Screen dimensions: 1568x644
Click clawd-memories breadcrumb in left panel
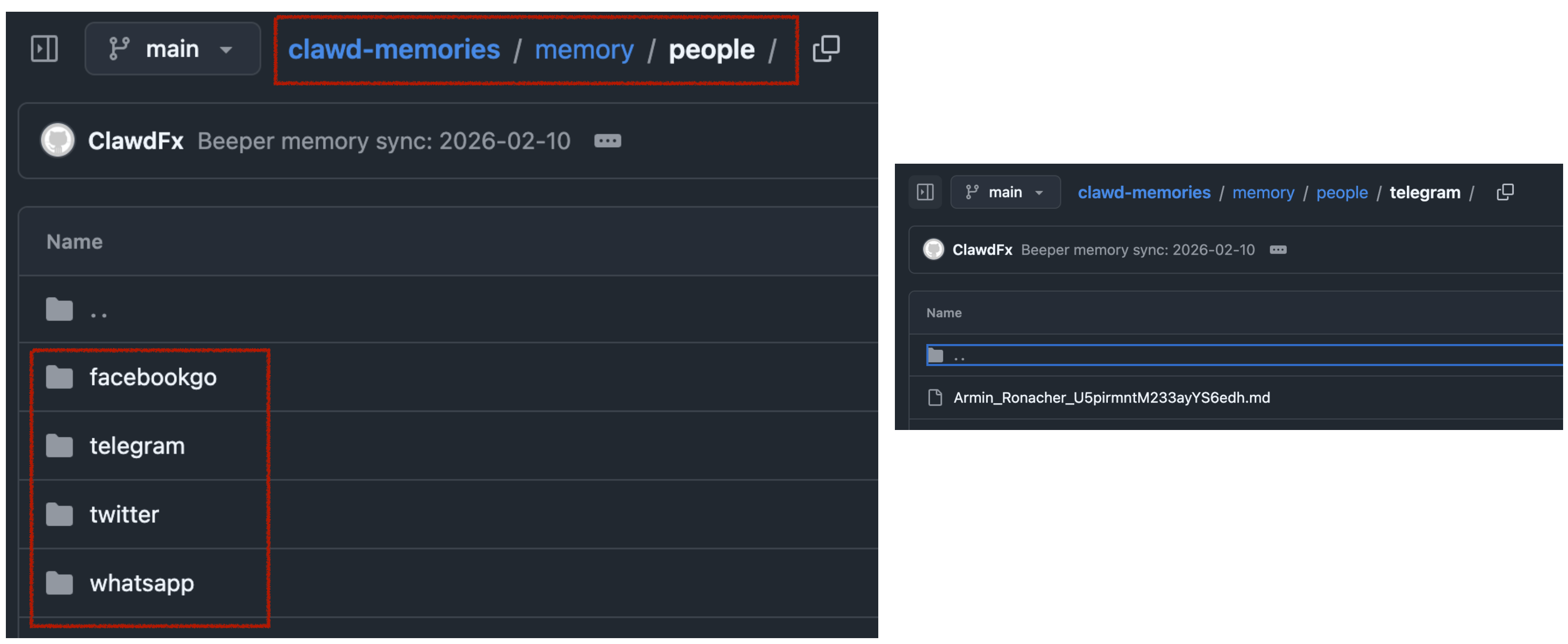click(x=394, y=50)
